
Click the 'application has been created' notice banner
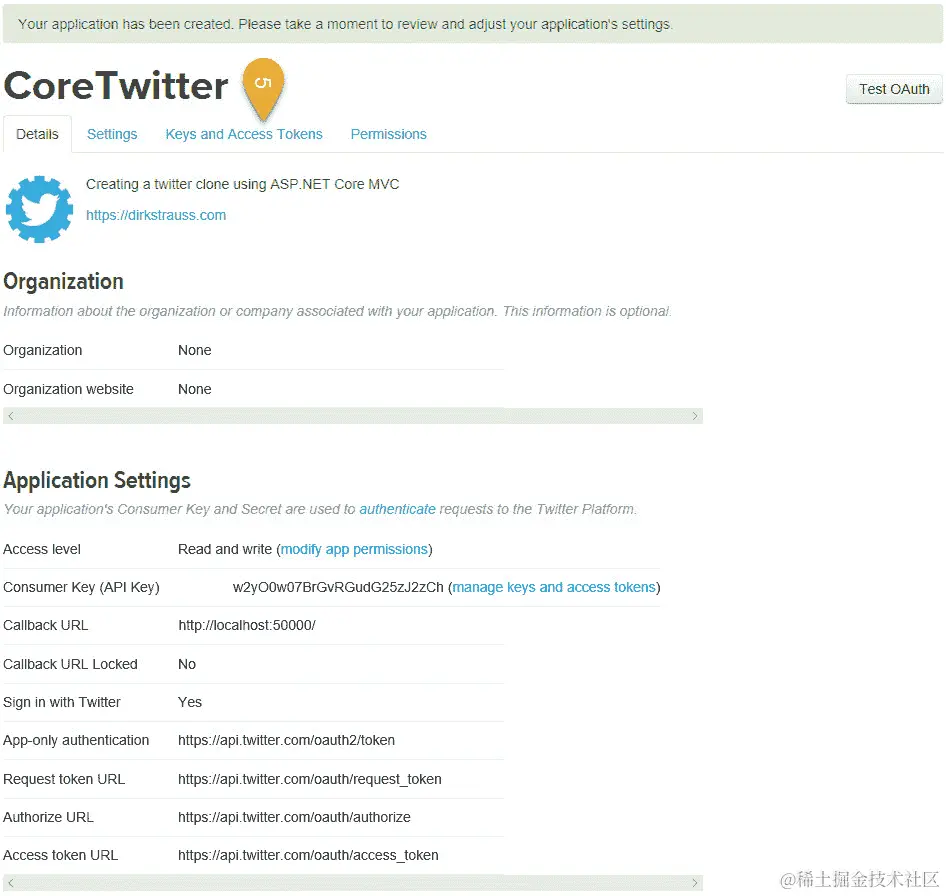[472, 24]
